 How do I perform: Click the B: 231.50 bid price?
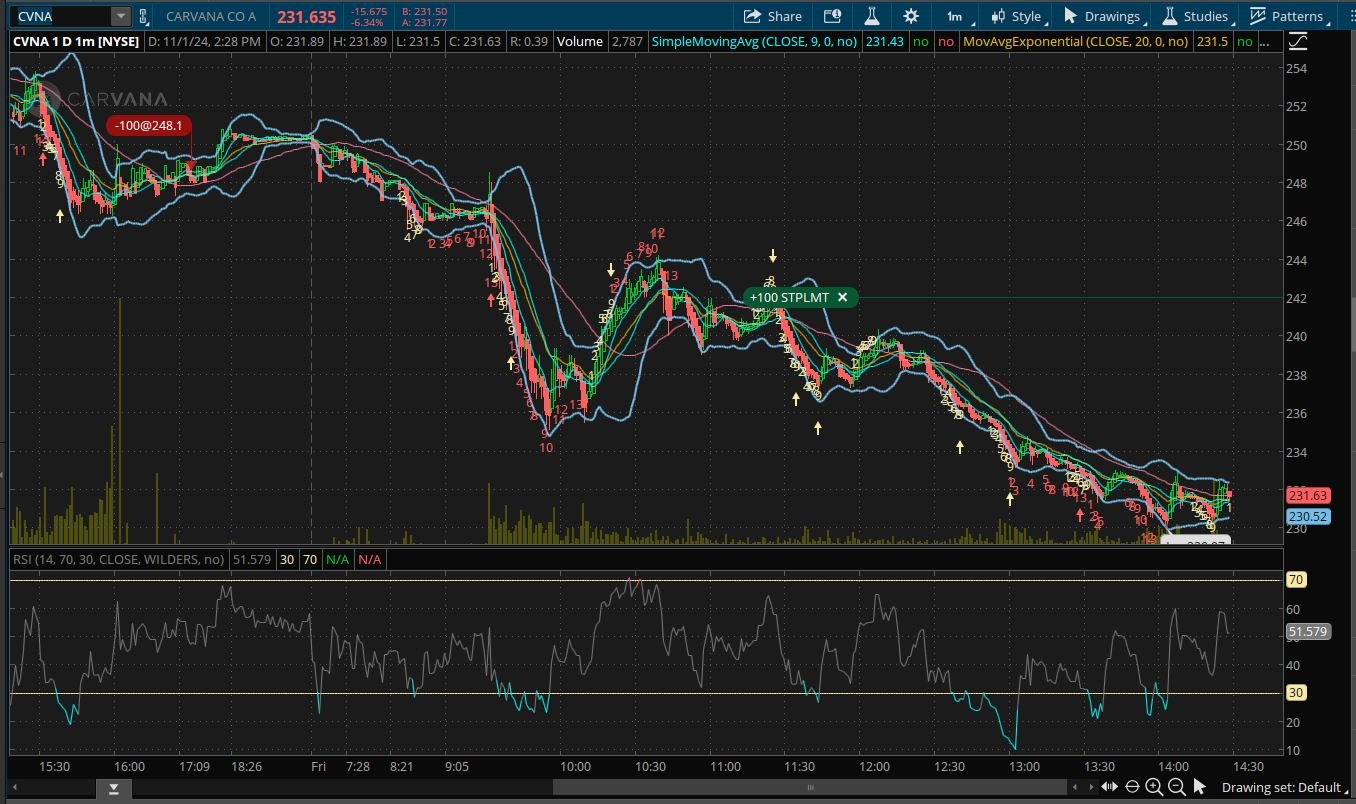pyautogui.click(x=423, y=11)
